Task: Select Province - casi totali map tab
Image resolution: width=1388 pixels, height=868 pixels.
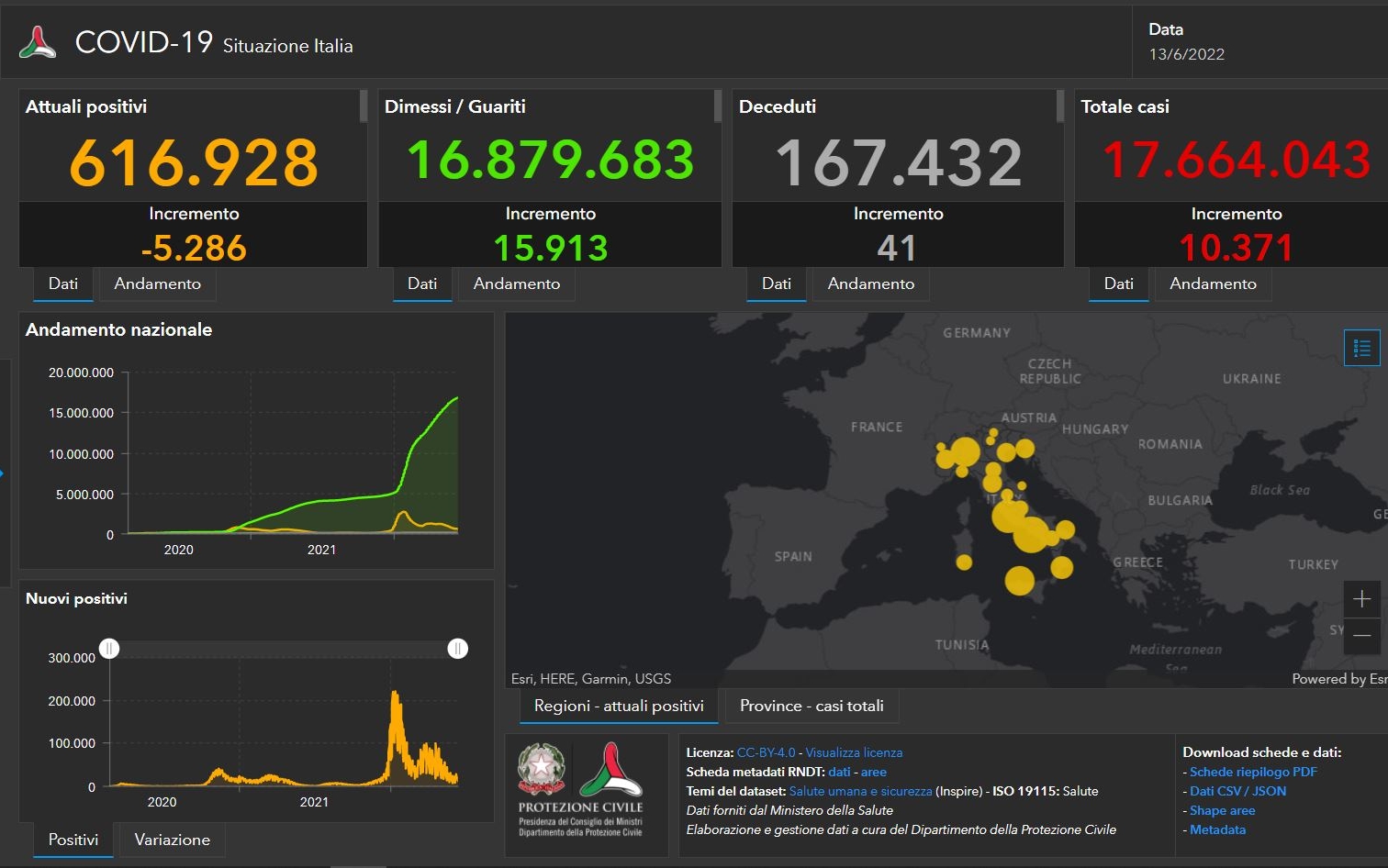Action: point(812,706)
